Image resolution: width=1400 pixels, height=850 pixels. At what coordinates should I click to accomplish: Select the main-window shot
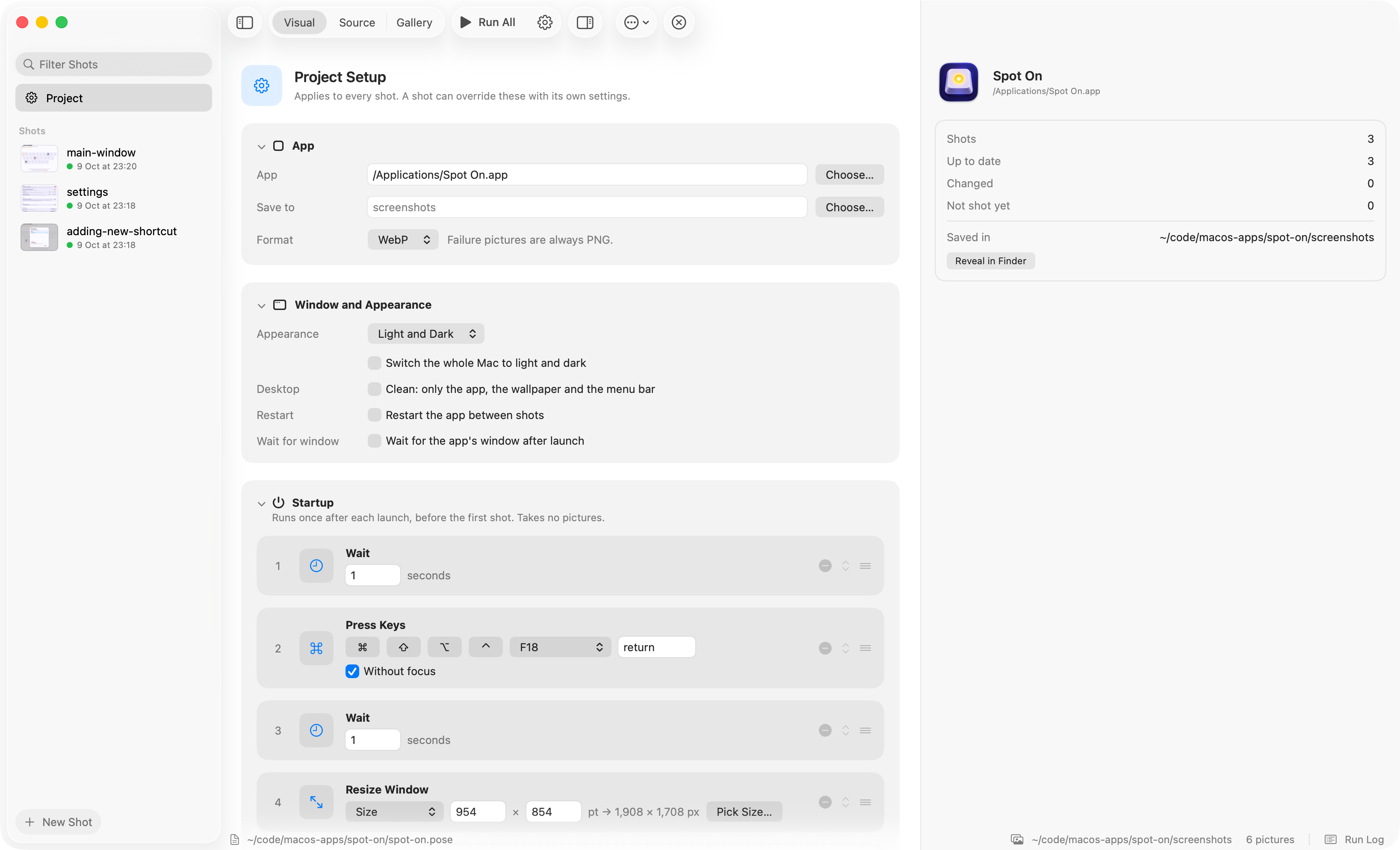tap(114, 159)
